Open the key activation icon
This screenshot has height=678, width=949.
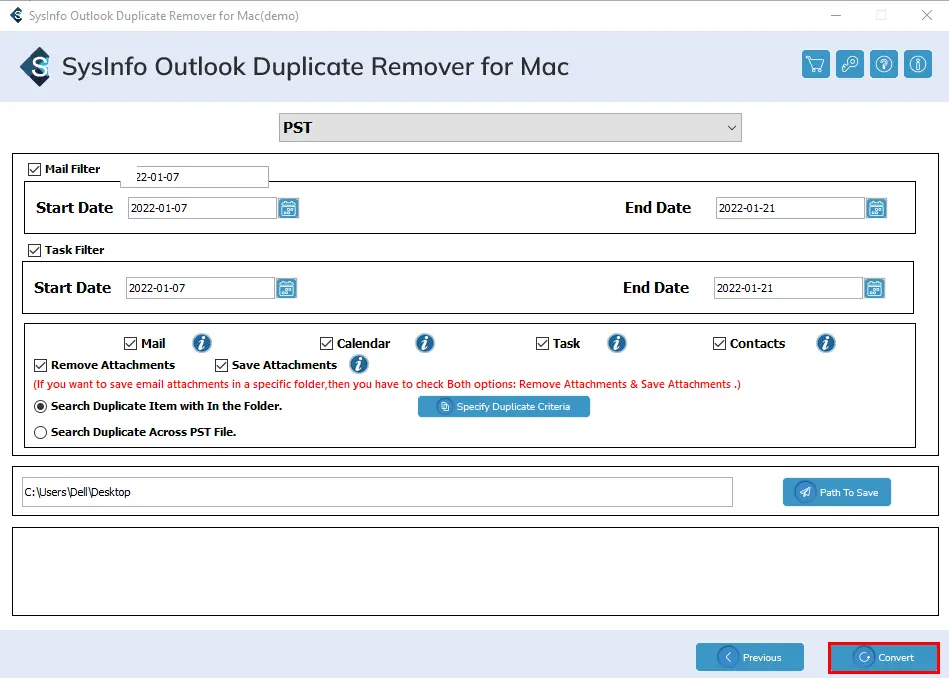(850, 64)
